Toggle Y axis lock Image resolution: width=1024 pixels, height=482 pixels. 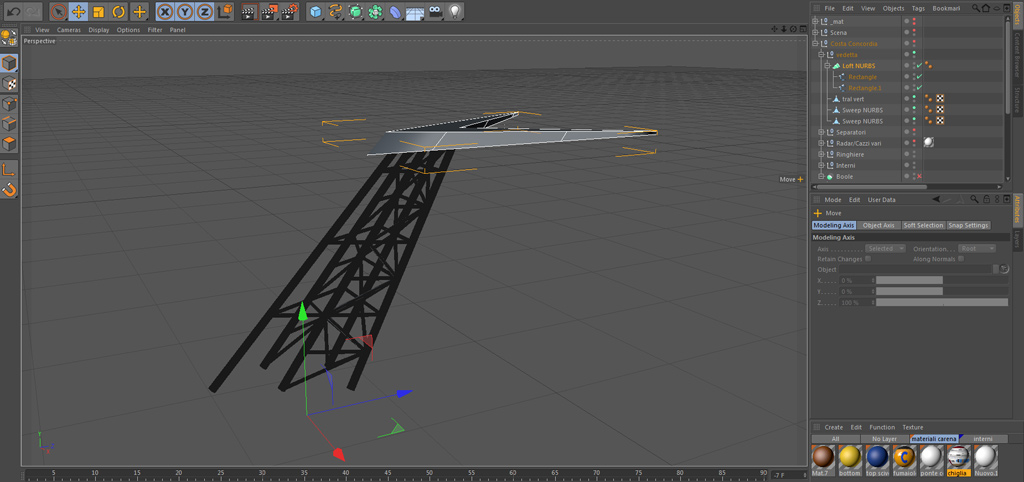185,11
